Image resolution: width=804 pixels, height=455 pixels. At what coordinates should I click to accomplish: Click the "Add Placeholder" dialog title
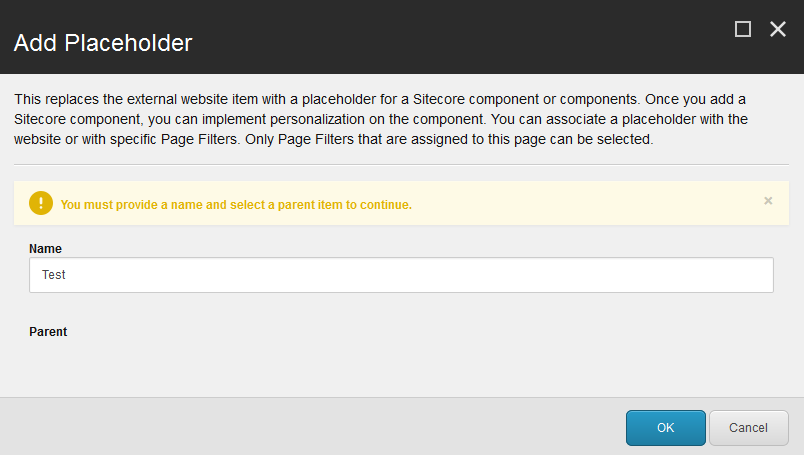(x=103, y=43)
